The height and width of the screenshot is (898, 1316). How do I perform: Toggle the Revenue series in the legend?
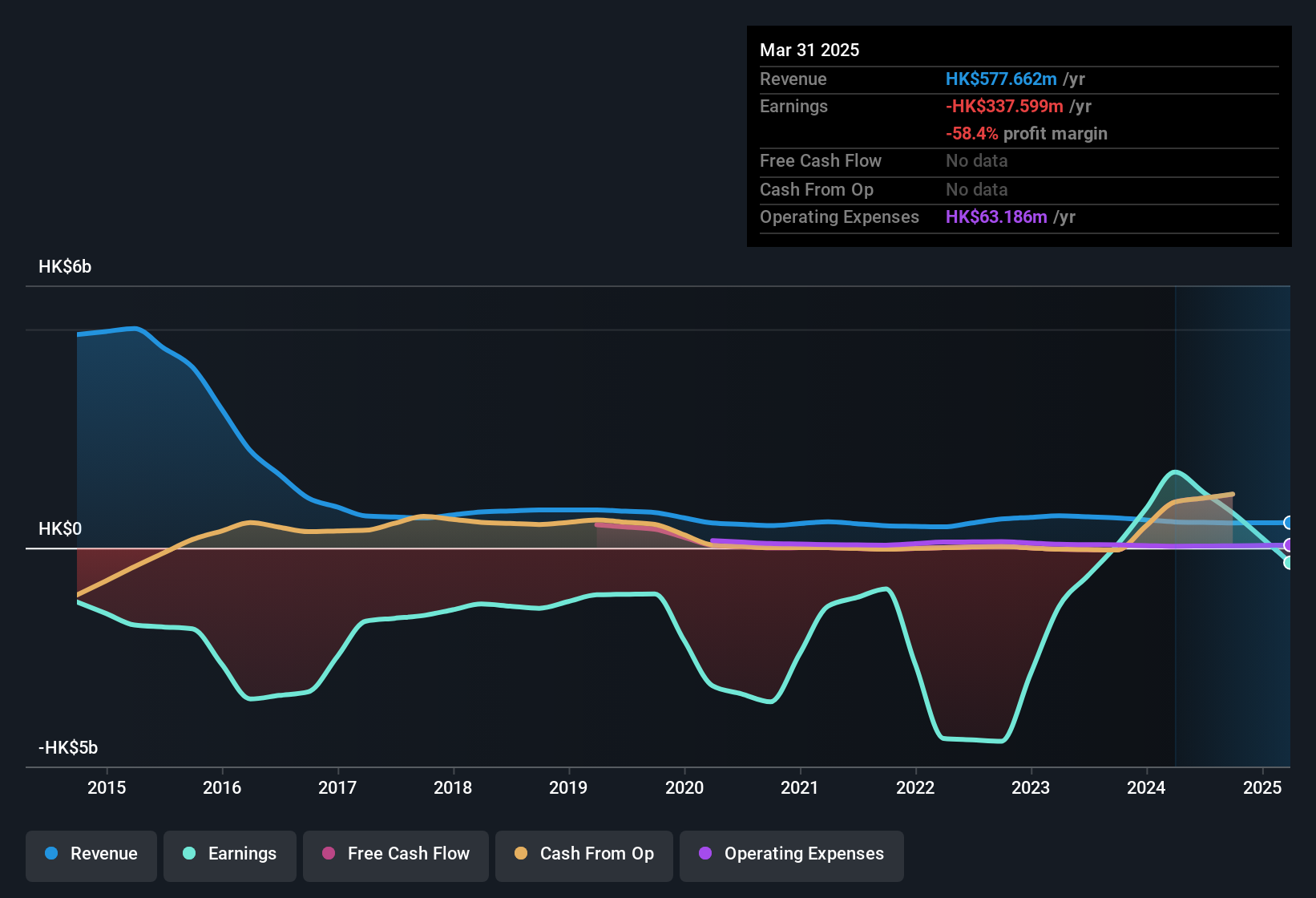(91, 856)
